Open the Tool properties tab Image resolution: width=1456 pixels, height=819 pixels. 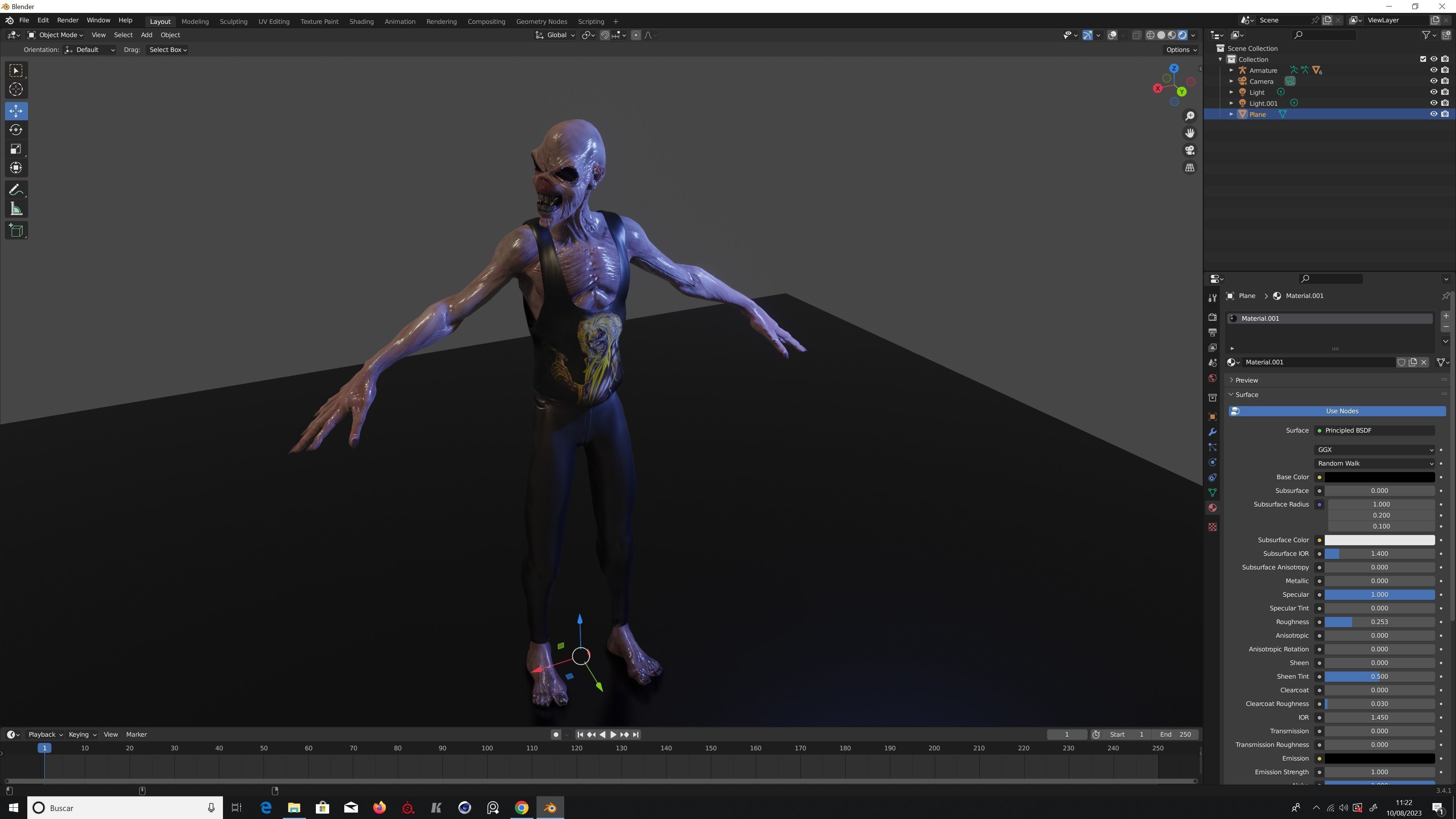click(1213, 298)
